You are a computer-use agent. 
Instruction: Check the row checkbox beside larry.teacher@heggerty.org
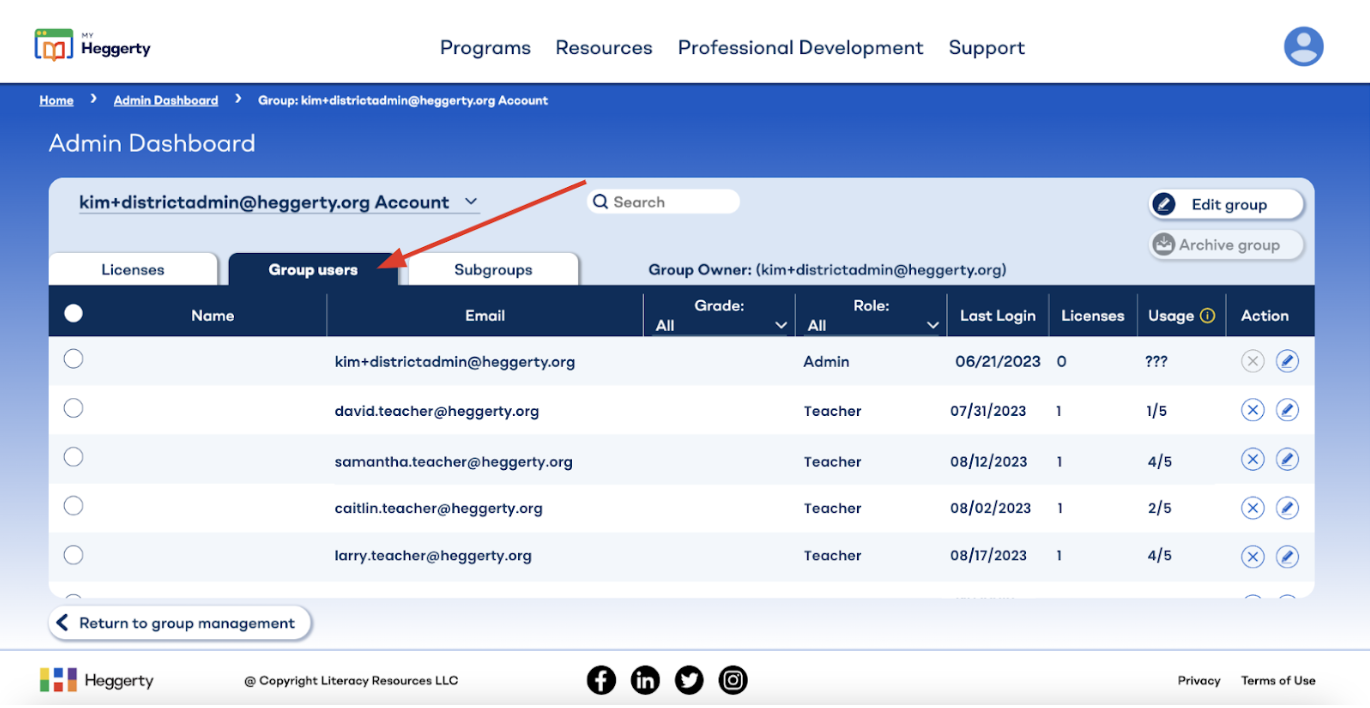point(73,555)
